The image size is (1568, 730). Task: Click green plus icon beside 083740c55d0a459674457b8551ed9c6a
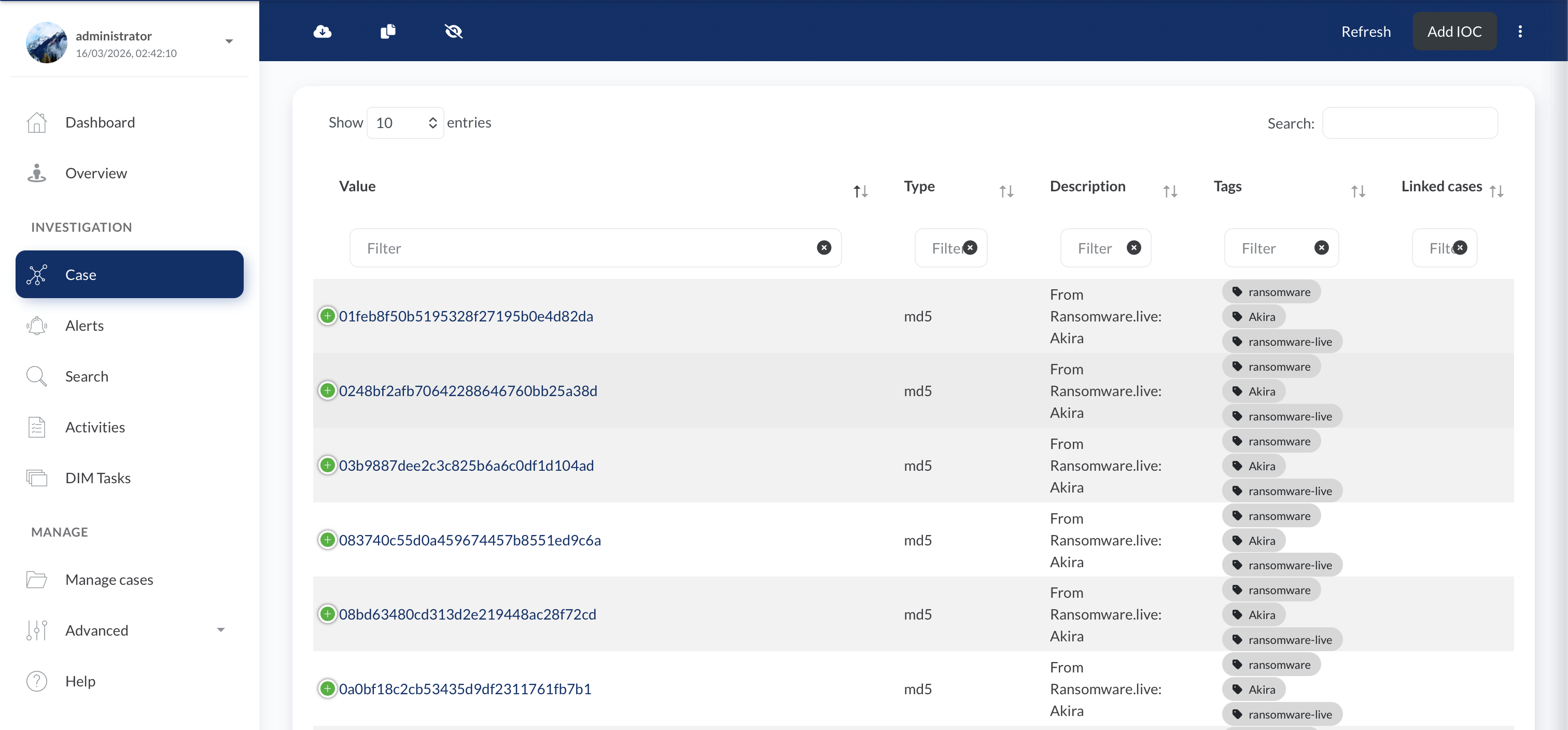tap(328, 539)
